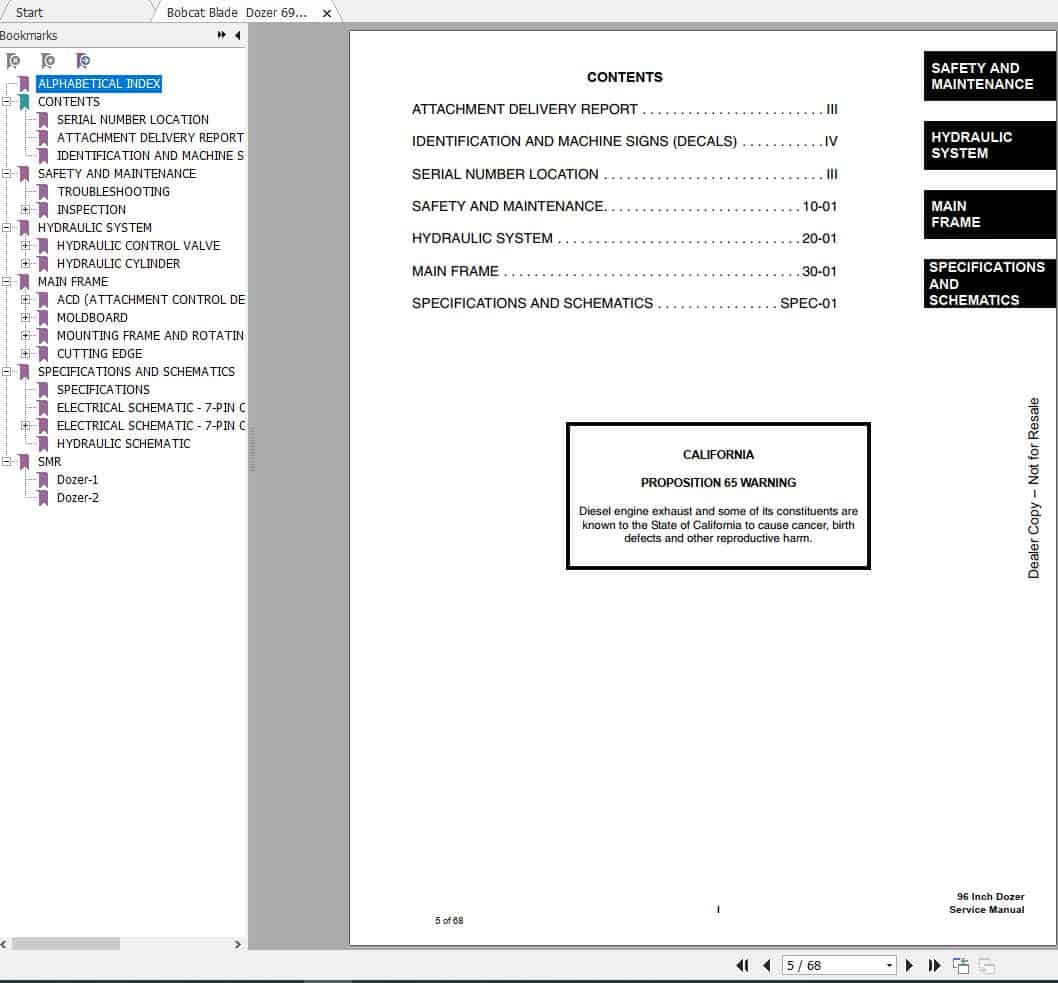1058x983 pixels.
Task: Expand the MOUNTING FRAME AND ROTATIN node
Action: pos(26,335)
